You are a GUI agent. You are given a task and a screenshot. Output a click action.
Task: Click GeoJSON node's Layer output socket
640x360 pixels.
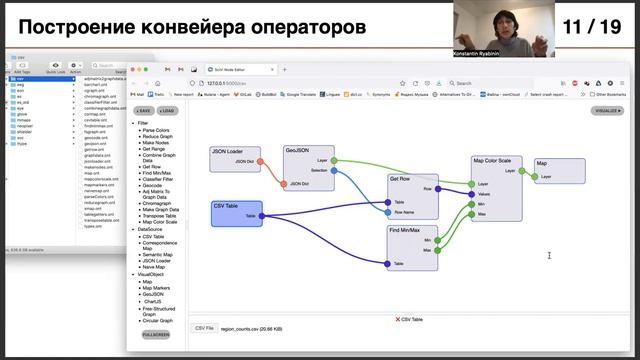(x=334, y=160)
